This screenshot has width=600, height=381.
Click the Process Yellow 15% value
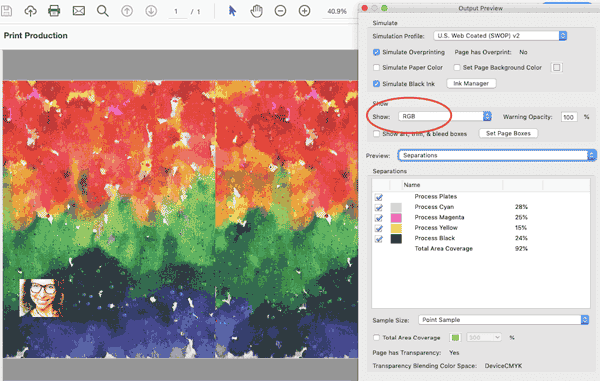point(521,228)
